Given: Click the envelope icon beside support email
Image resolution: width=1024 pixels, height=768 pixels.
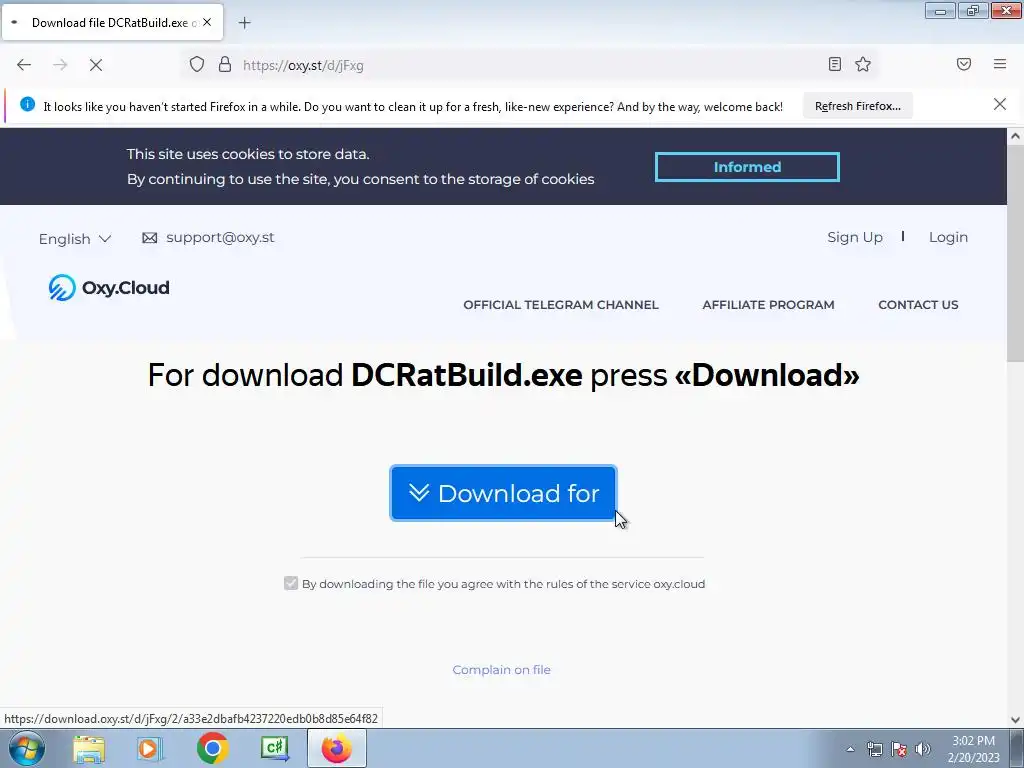Looking at the screenshot, I should pos(150,238).
